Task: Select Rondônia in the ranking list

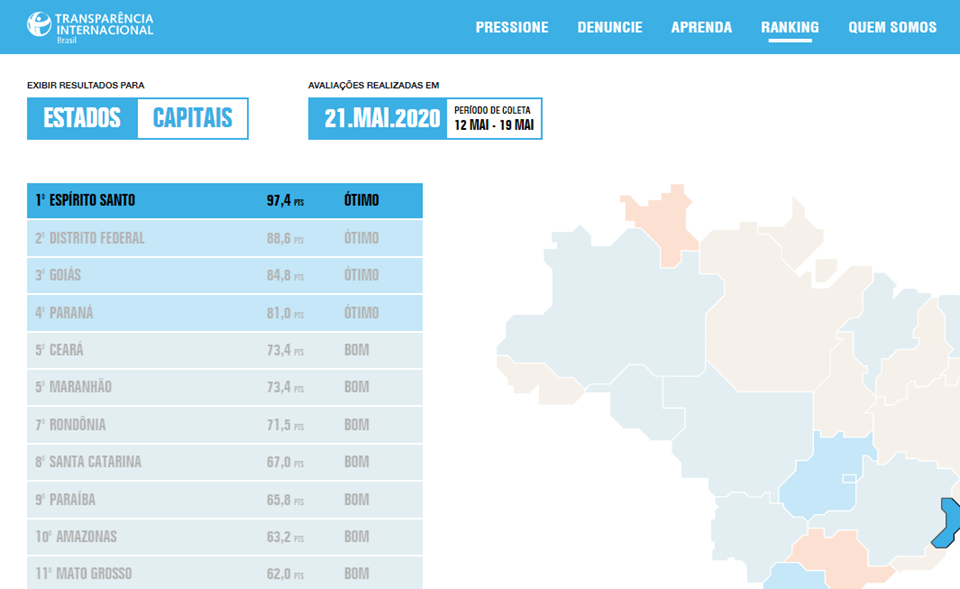Action: (x=224, y=425)
